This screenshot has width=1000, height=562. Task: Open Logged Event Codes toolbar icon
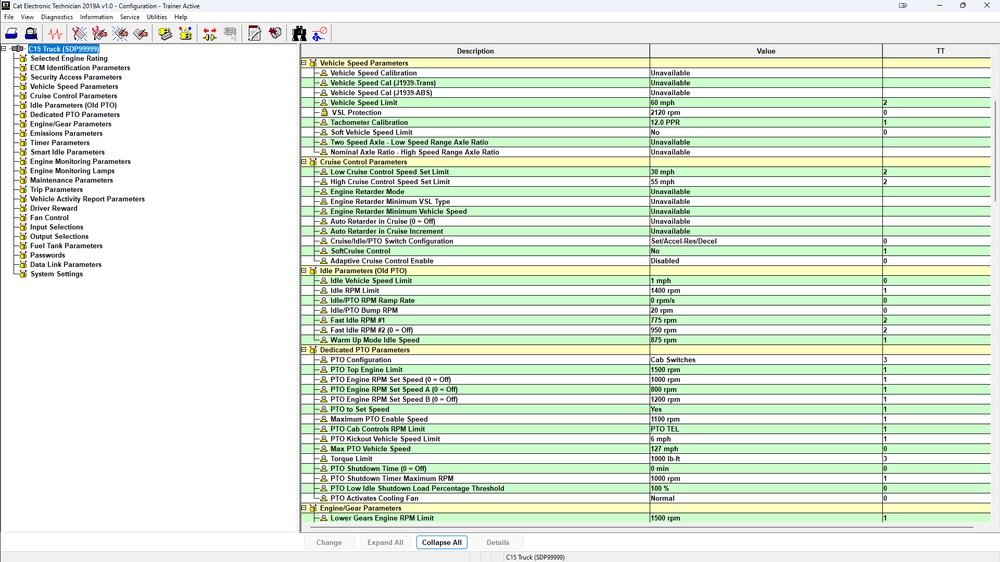(x=141, y=33)
